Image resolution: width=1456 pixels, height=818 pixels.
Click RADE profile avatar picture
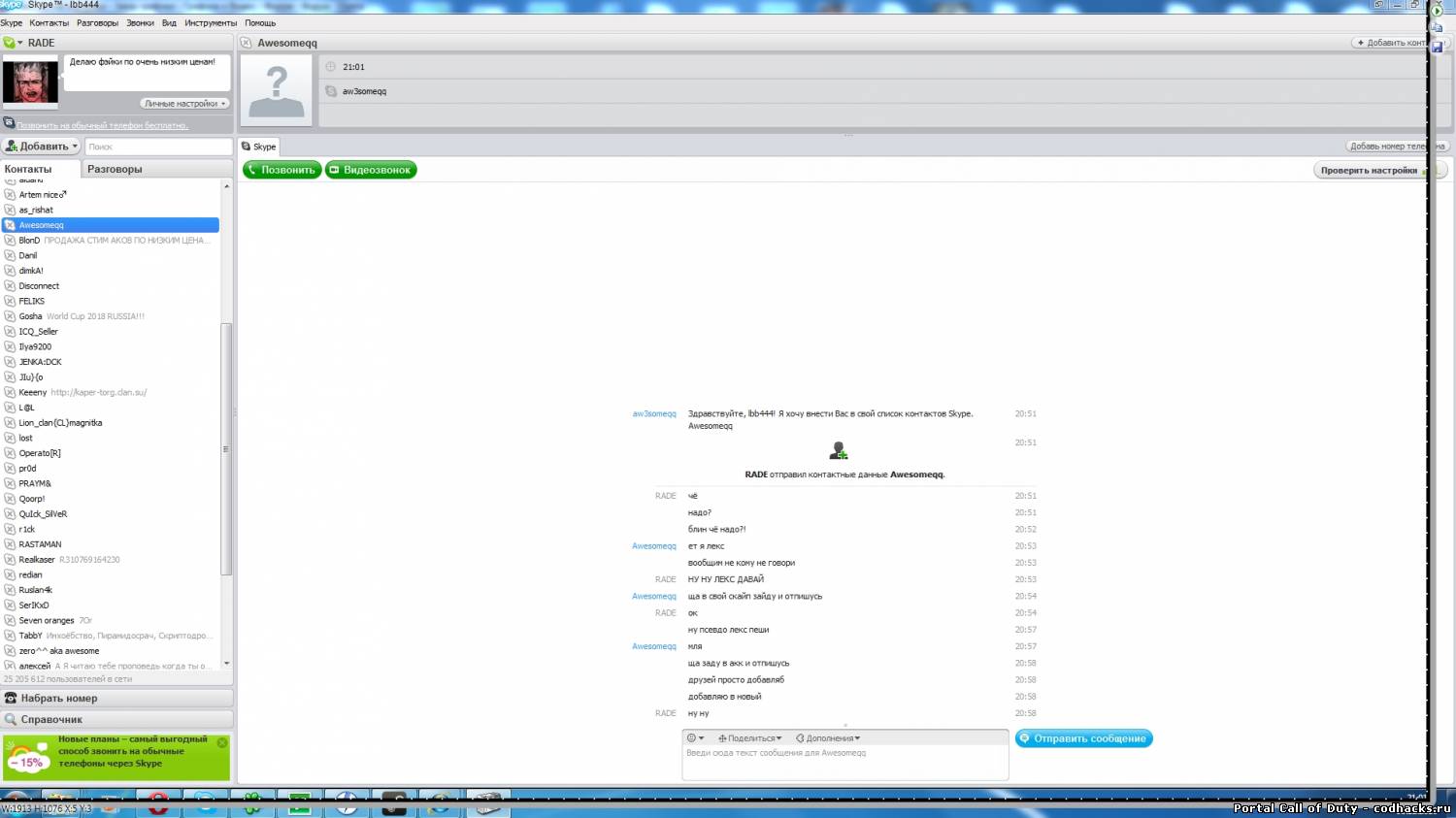(30, 81)
